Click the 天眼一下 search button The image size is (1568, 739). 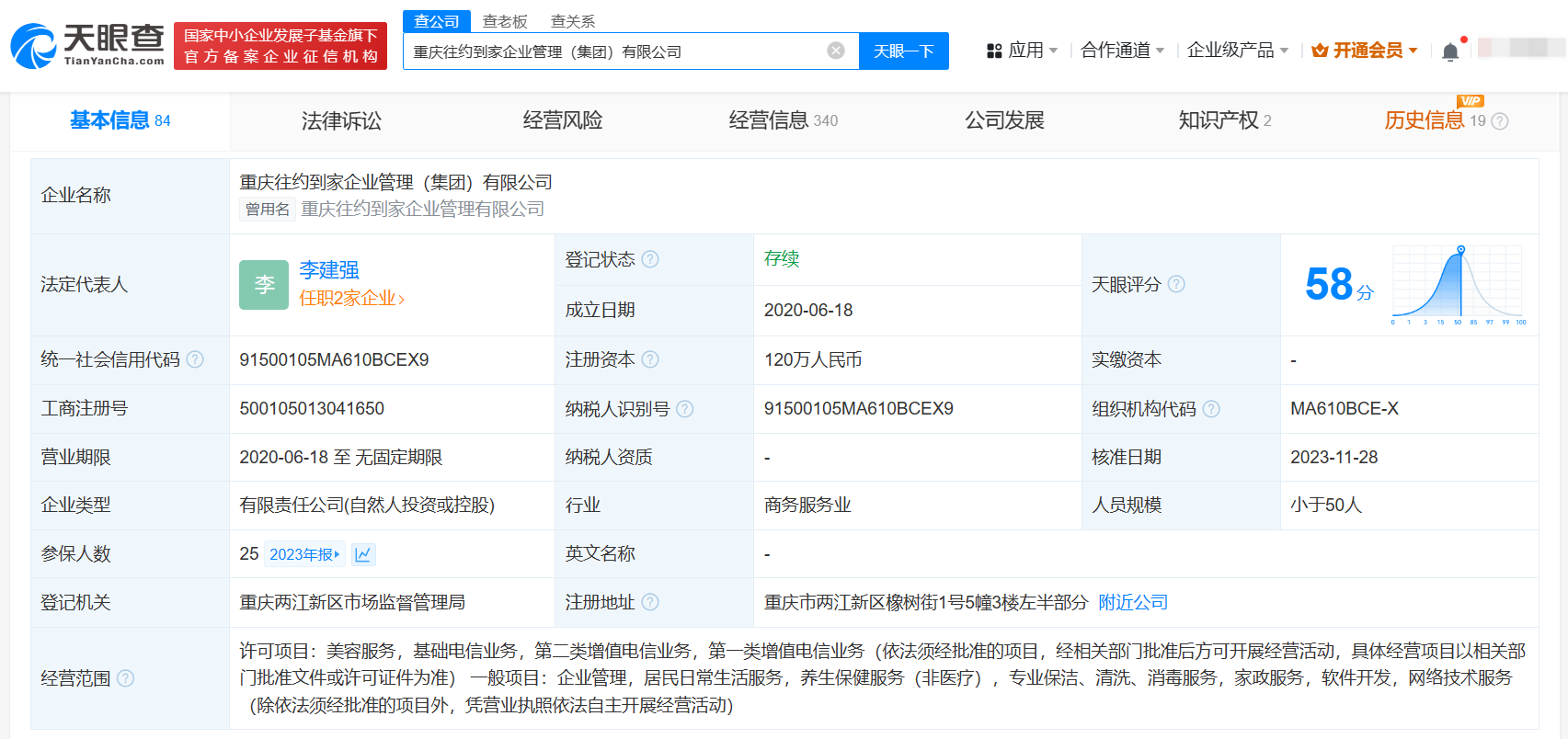pos(904,51)
